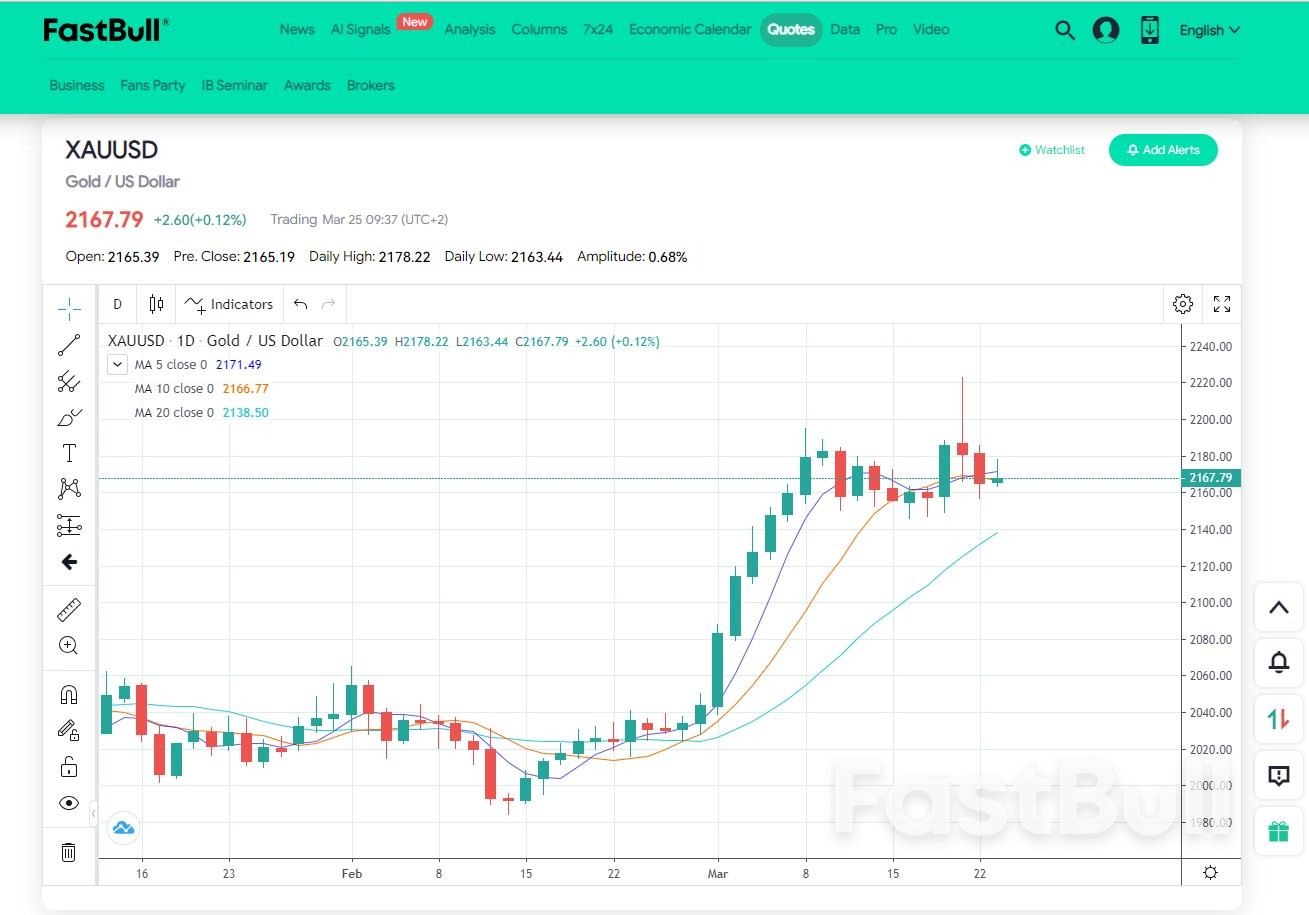1309x915 pixels.
Task: Pick the Brush drawing tool
Action: pos(68,417)
